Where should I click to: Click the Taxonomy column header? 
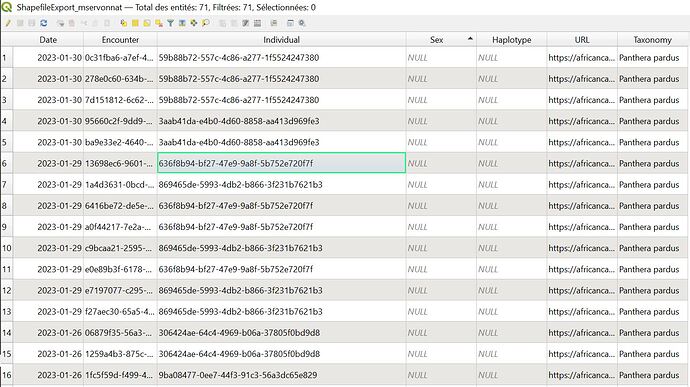point(652,40)
